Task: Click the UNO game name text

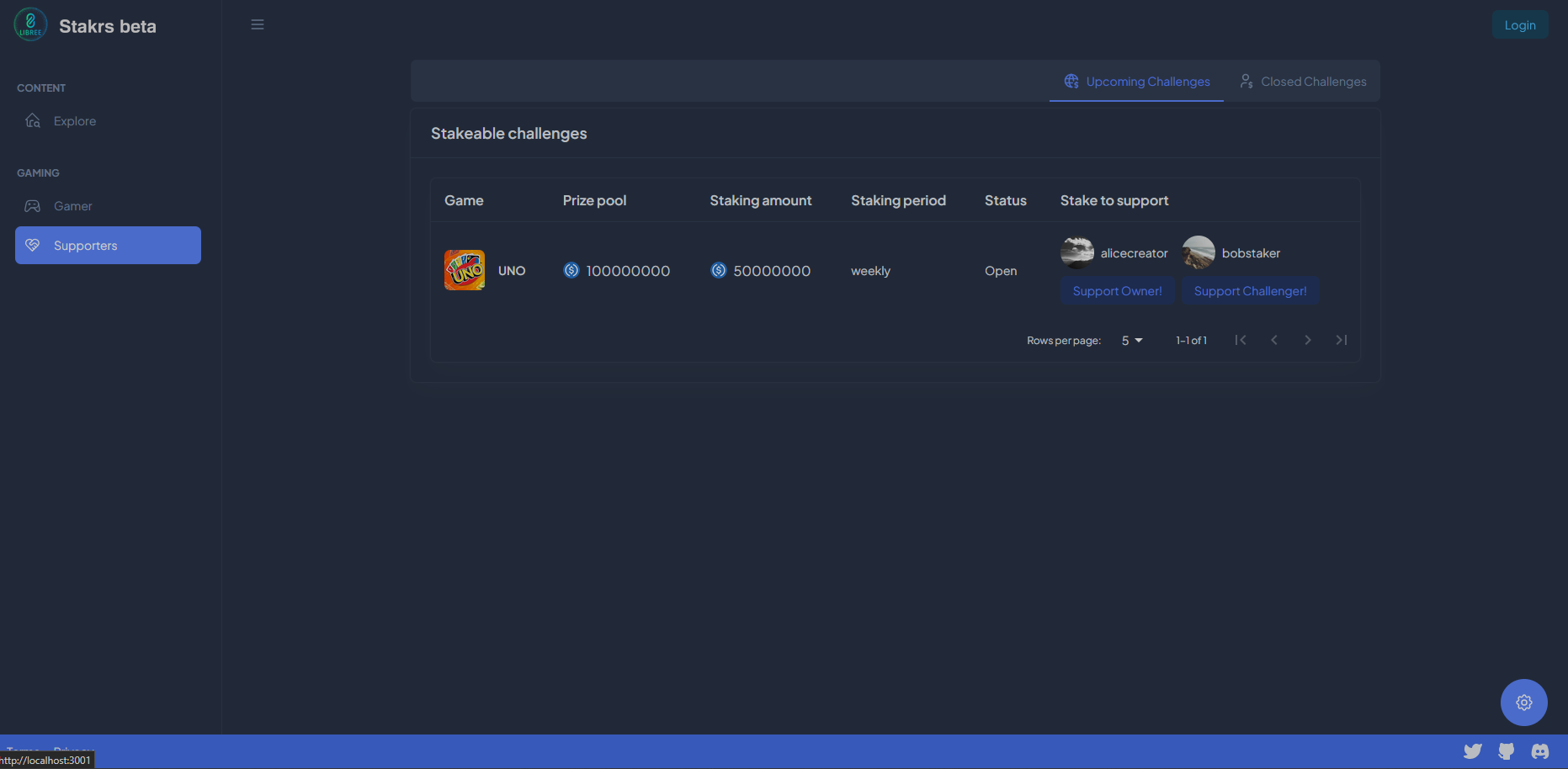Action: [512, 271]
